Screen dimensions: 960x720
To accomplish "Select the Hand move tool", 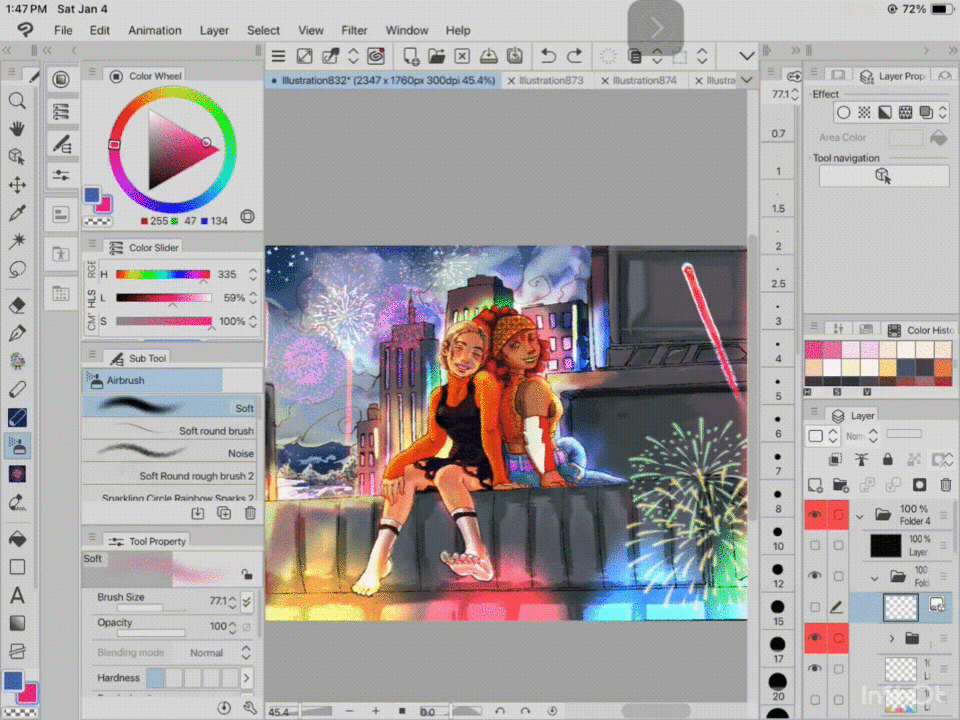I will click(x=17, y=128).
